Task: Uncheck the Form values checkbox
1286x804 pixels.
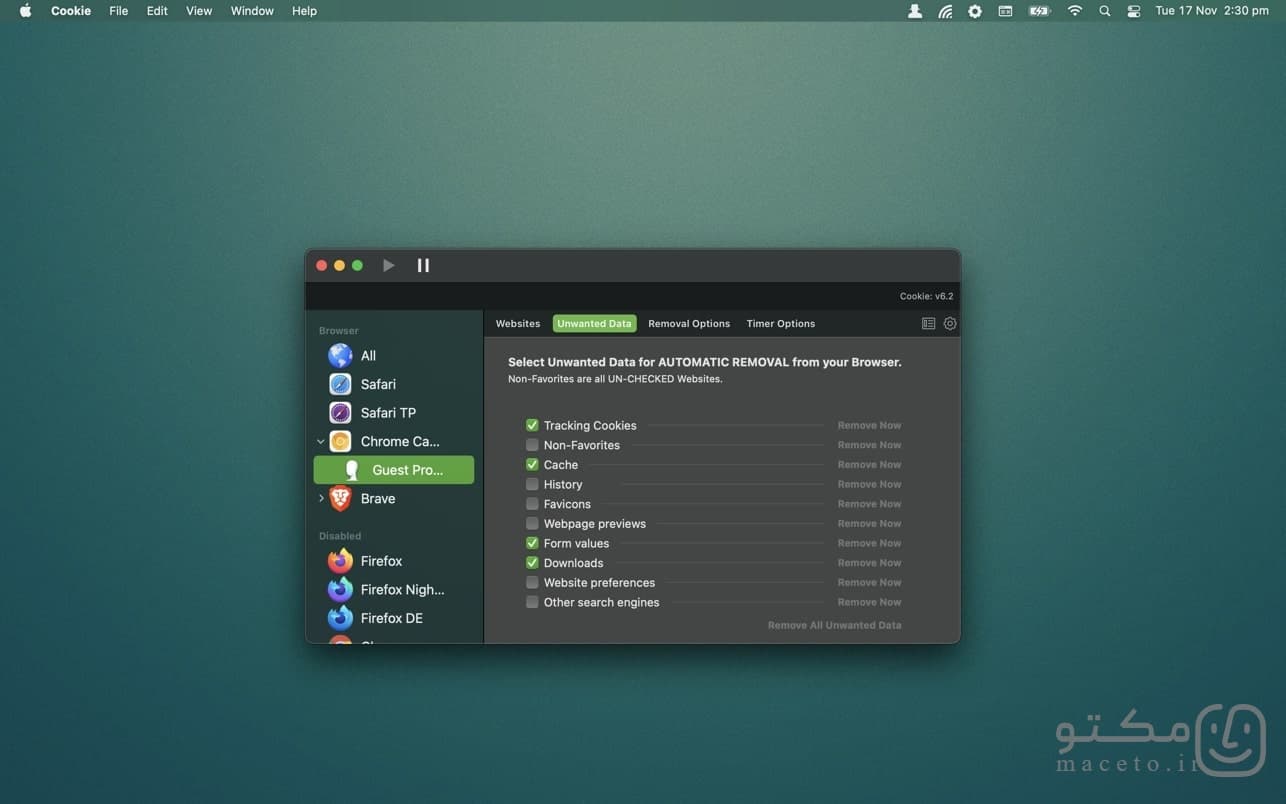Action: [532, 543]
